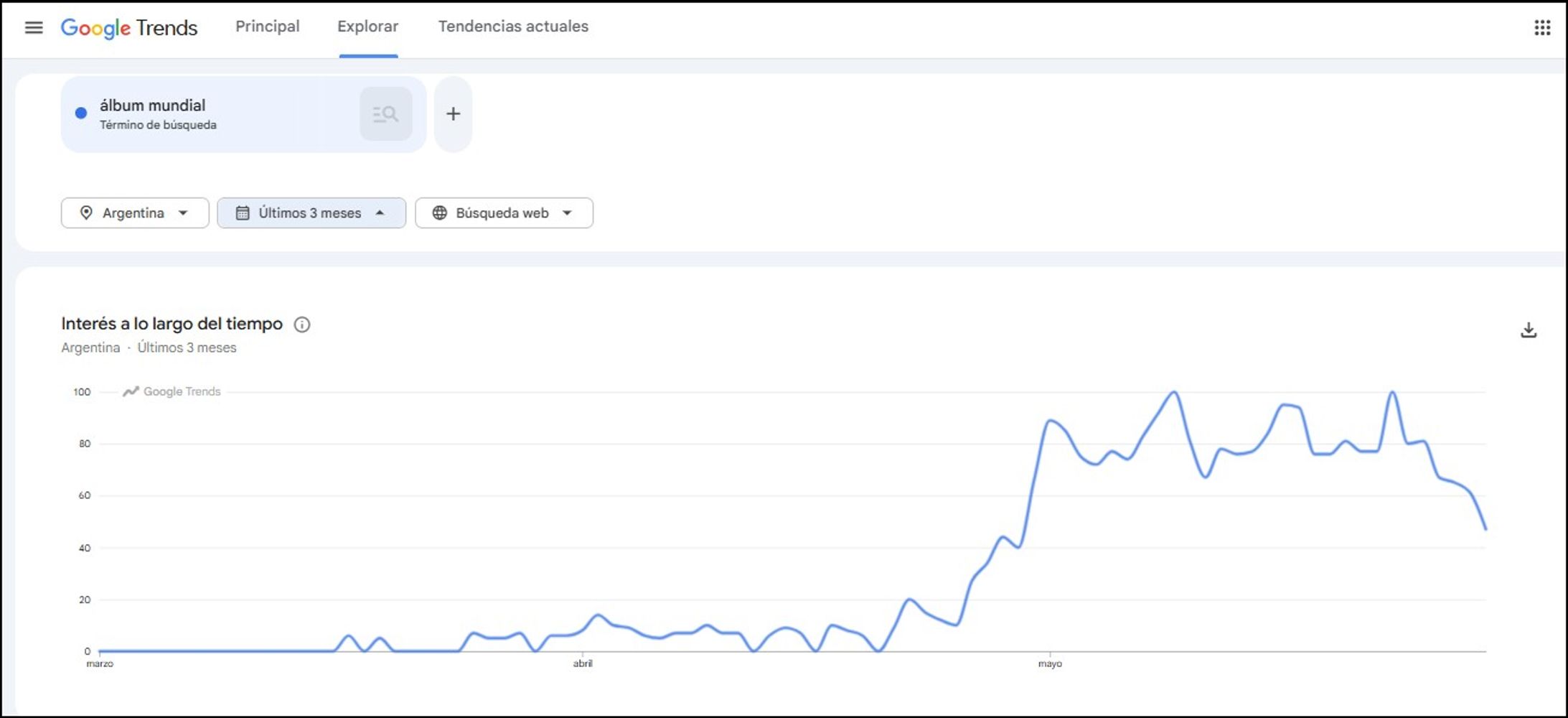Open the info tooltip beside Interés a lo largo del tiempo

click(302, 325)
